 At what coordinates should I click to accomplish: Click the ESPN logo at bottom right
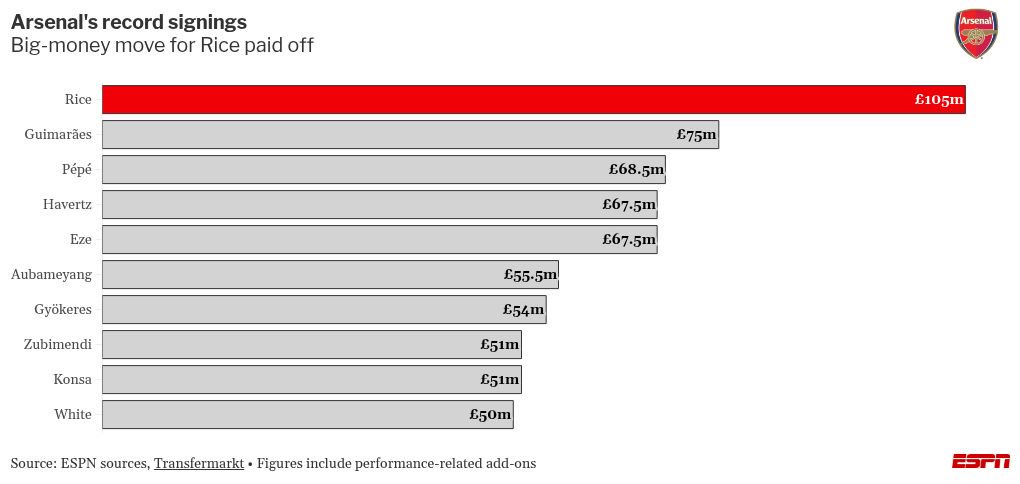click(x=981, y=461)
